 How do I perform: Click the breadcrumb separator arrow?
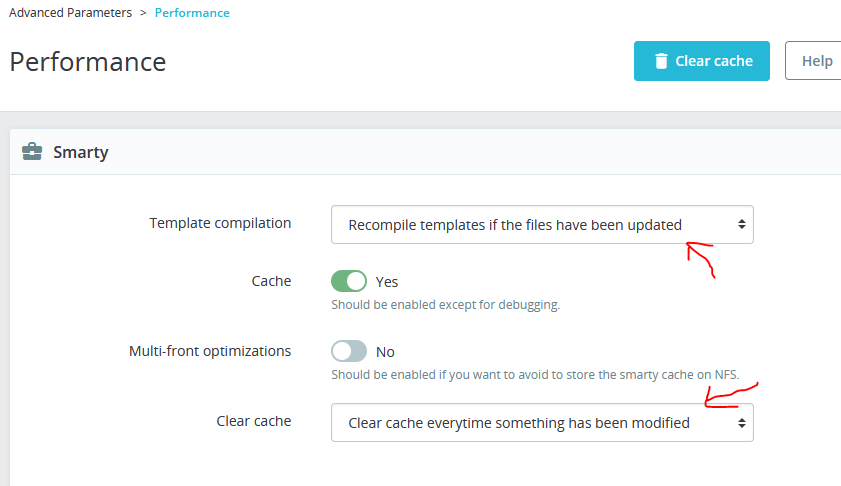point(143,13)
